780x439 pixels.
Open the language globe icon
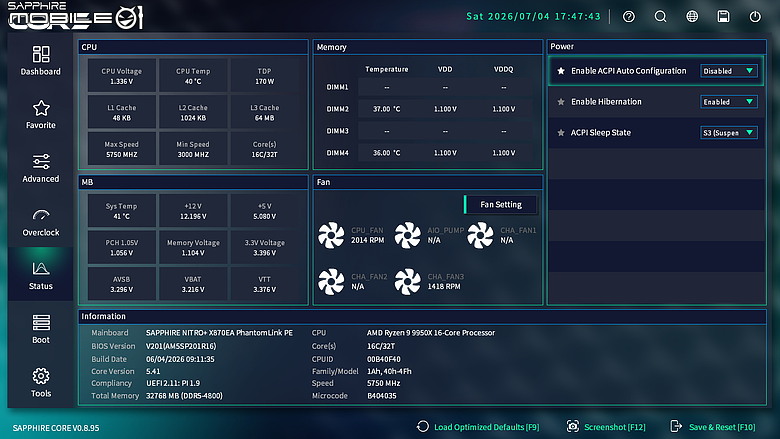(x=692, y=16)
